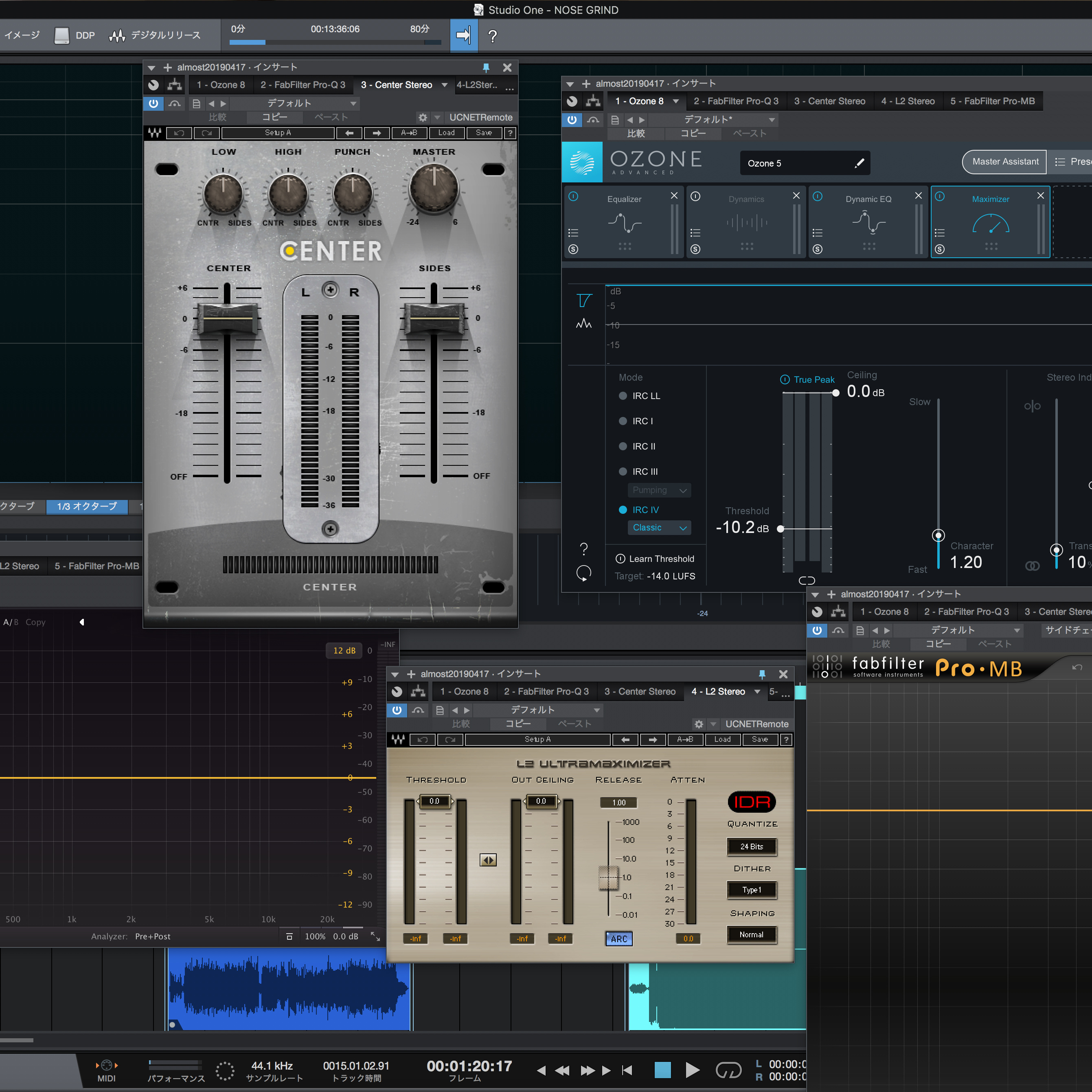Viewport: 1092px width, 1092px height.
Task: Pin the Center Stereo plugin window
Action: pyautogui.click(x=485, y=68)
